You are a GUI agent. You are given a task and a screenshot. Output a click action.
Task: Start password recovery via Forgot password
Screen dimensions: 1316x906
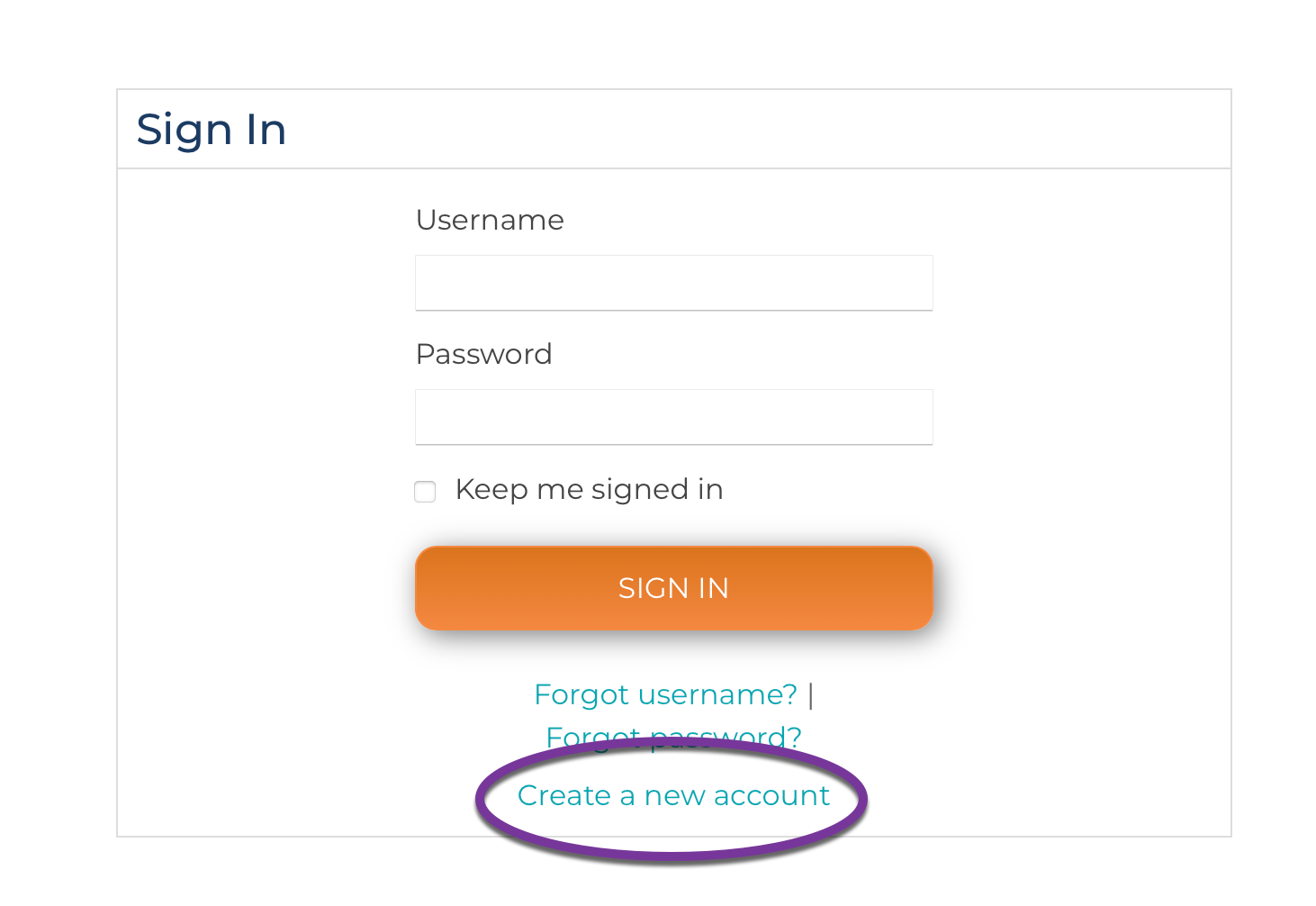tap(673, 736)
